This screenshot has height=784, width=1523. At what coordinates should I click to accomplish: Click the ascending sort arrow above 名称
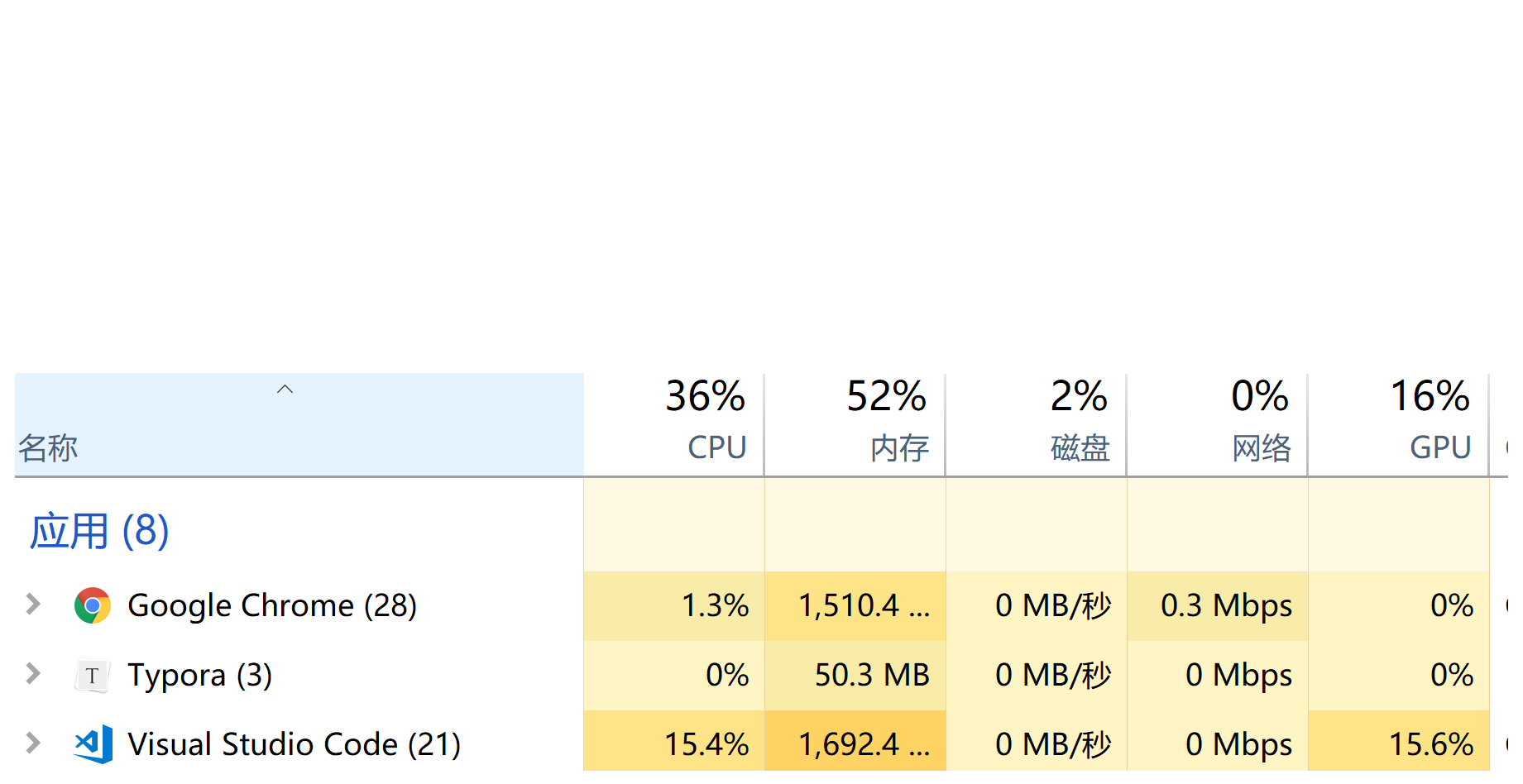pyautogui.click(x=285, y=389)
